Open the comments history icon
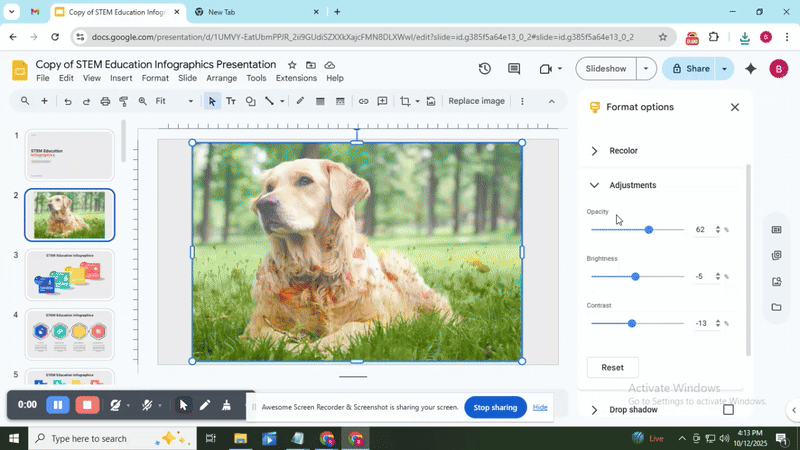This screenshot has width=800, height=450. [x=515, y=69]
